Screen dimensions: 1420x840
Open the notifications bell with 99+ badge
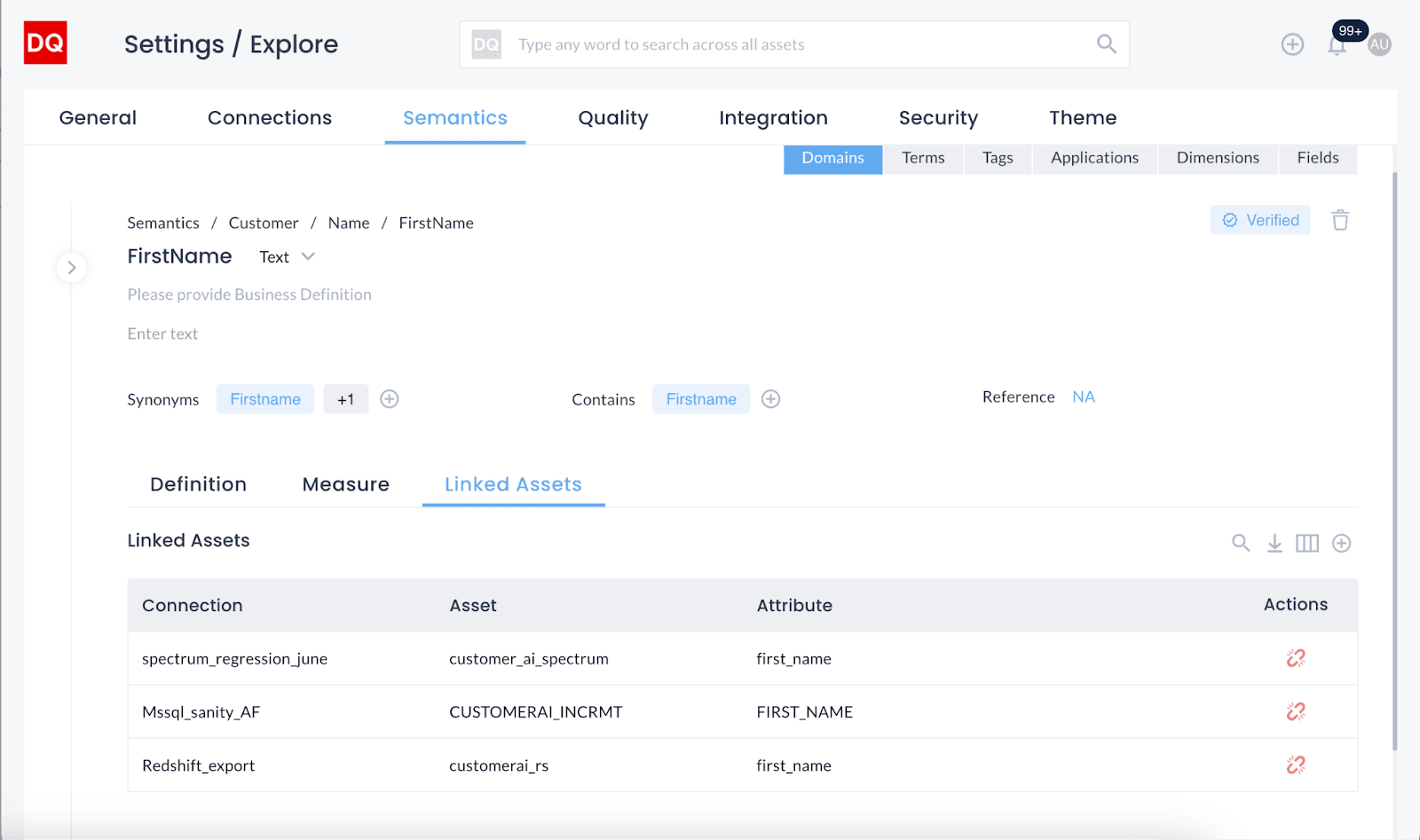pos(1336,44)
